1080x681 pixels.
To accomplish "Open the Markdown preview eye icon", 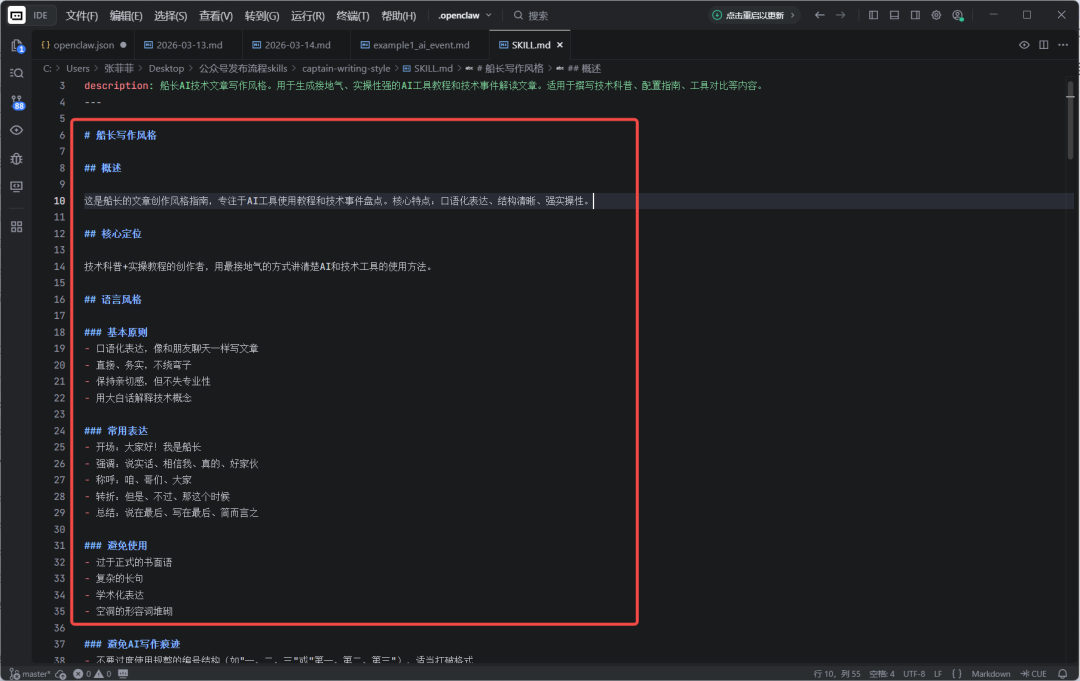I will tap(1024, 45).
